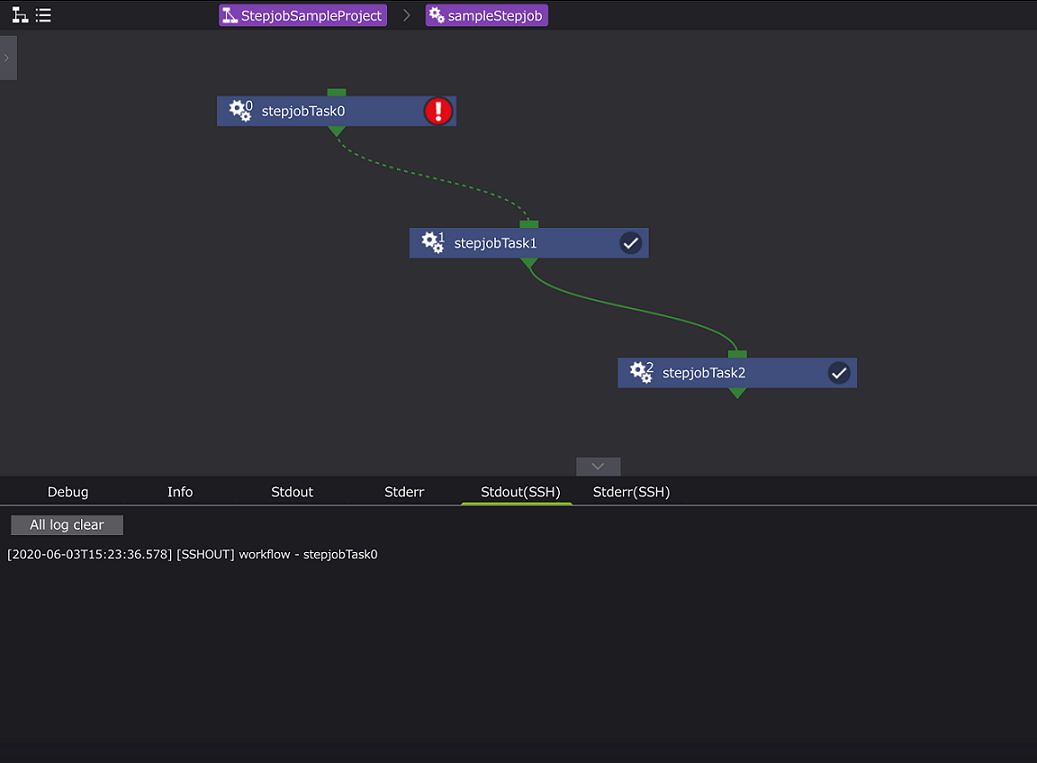Switch to the graph view icon
The image size is (1037, 763).
[x=19, y=15]
